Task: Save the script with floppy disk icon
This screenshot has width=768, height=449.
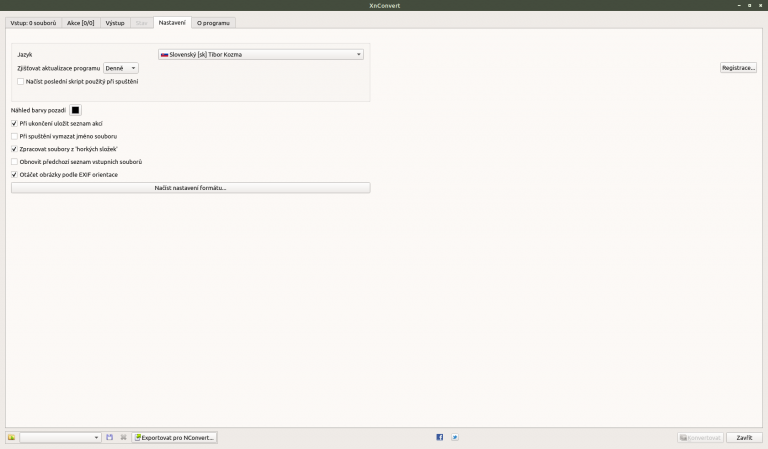Action: (x=110, y=437)
